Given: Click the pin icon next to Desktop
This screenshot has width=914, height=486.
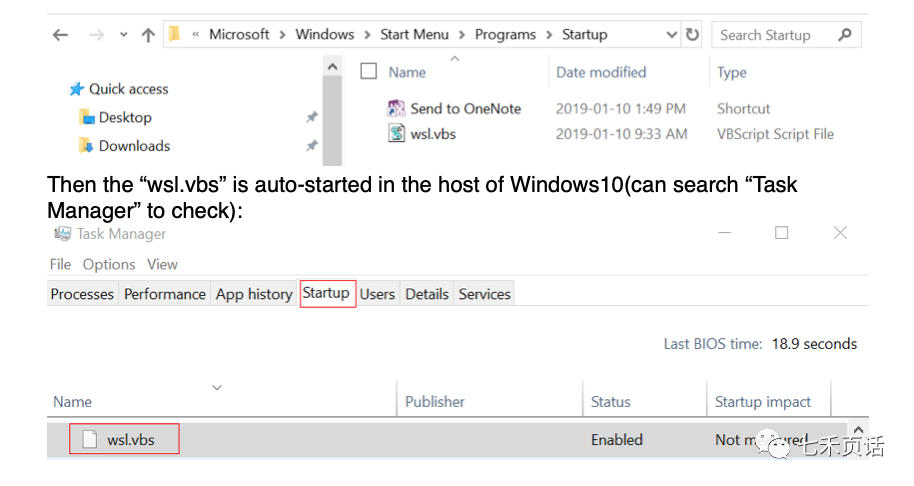Looking at the screenshot, I should click(312, 118).
